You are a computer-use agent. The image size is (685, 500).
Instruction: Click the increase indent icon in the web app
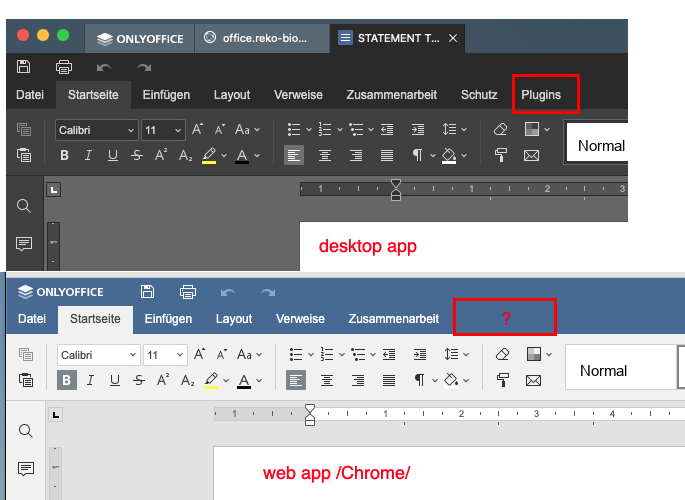coord(418,355)
